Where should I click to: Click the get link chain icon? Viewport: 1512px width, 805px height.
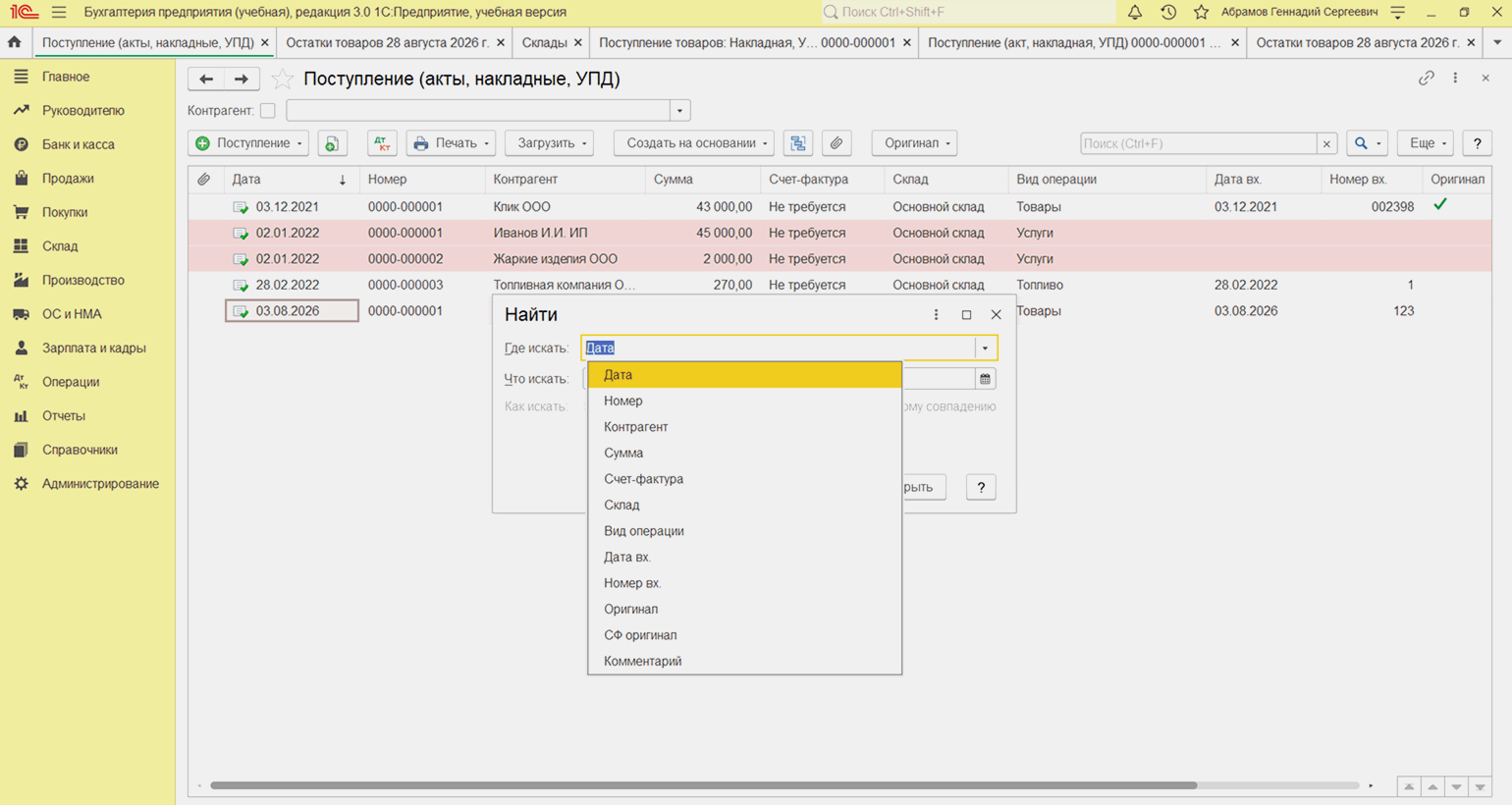coord(1426,79)
